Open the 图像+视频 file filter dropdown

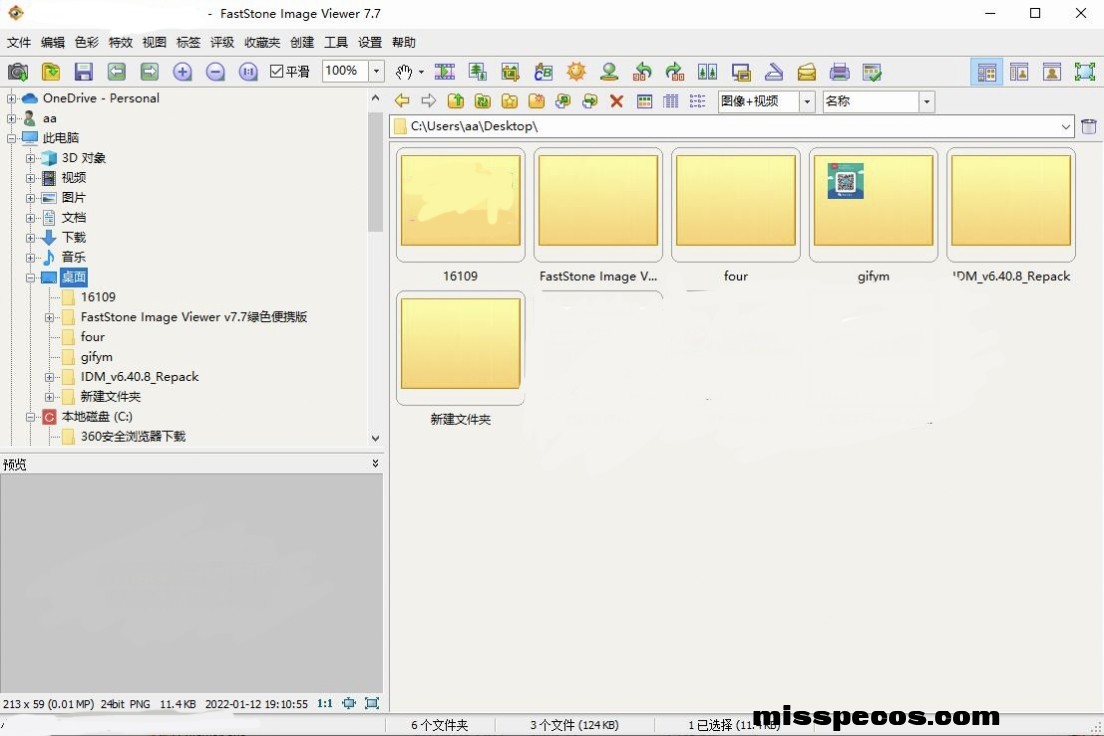click(x=807, y=102)
